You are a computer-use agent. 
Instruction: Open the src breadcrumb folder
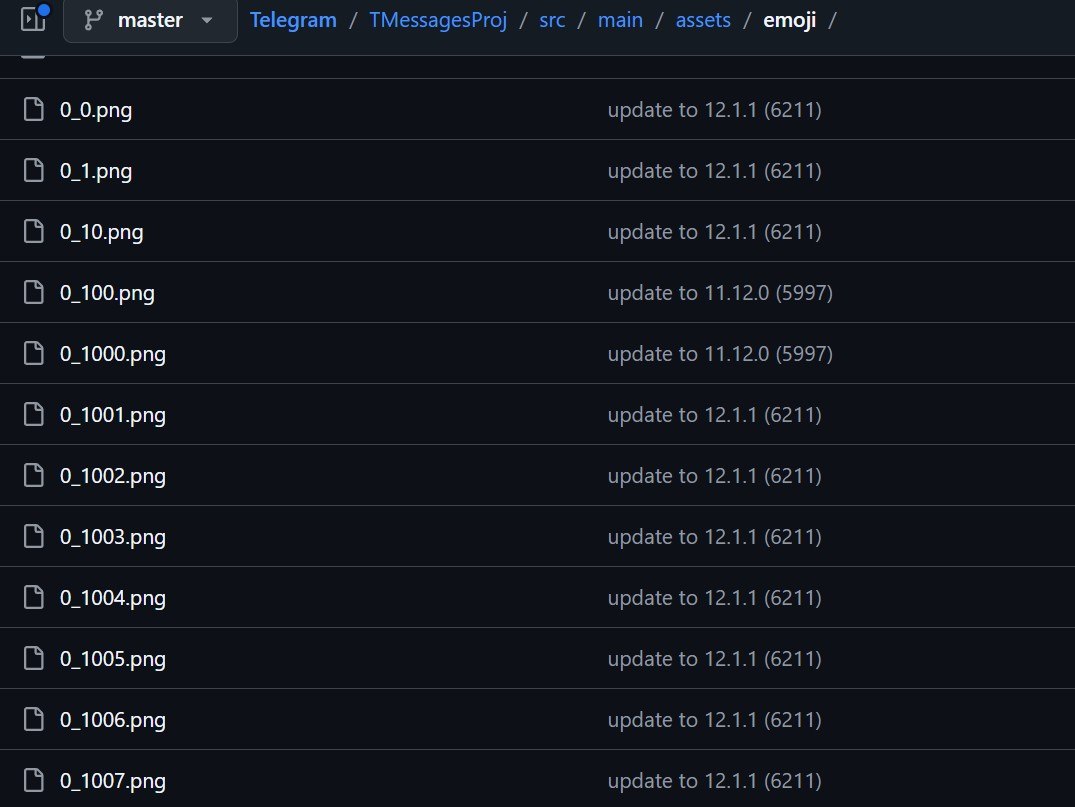tap(552, 20)
